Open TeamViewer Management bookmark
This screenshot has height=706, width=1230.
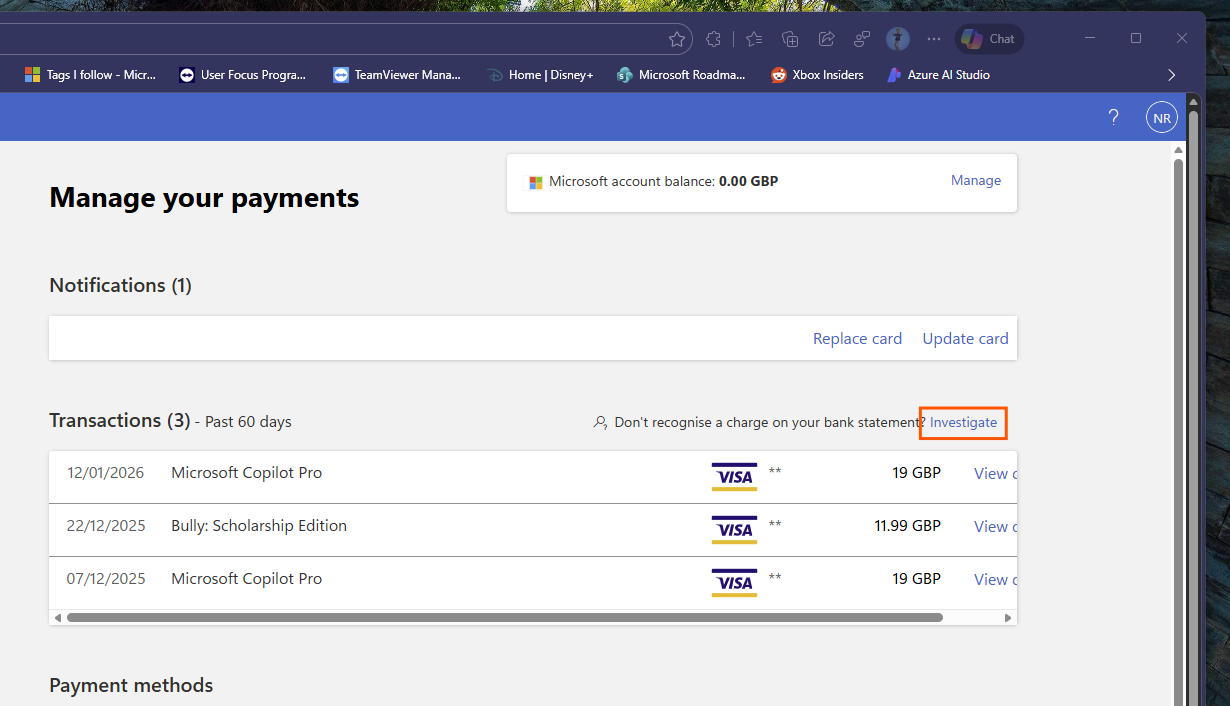(397, 74)
